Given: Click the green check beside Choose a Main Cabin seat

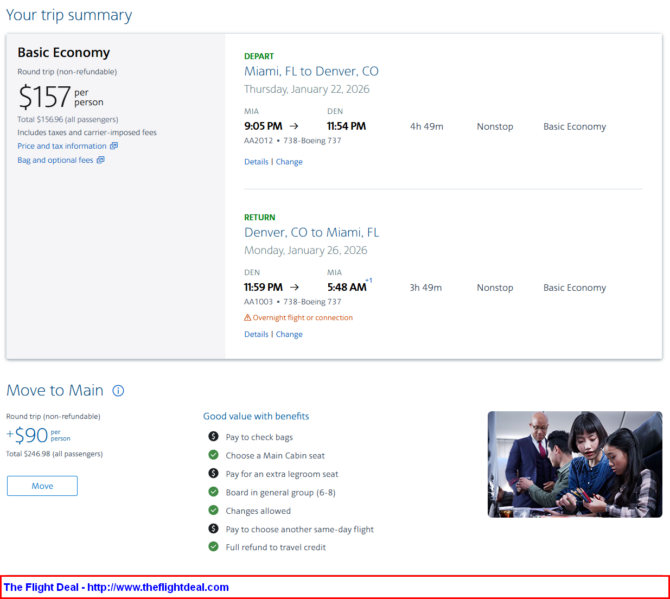Looking at the screenshot, I should [x=213, y=455].
